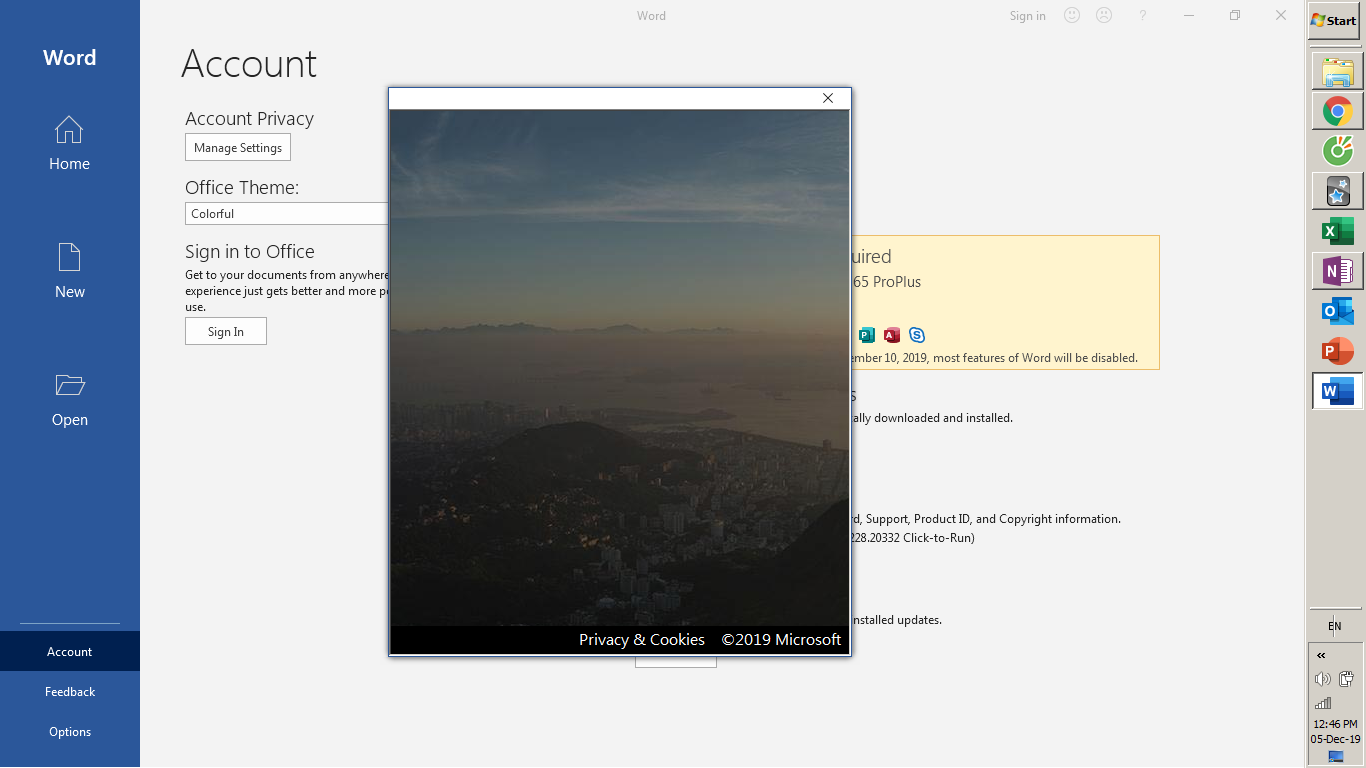Send a frown with the sad face icon

tap(1104, 16)
